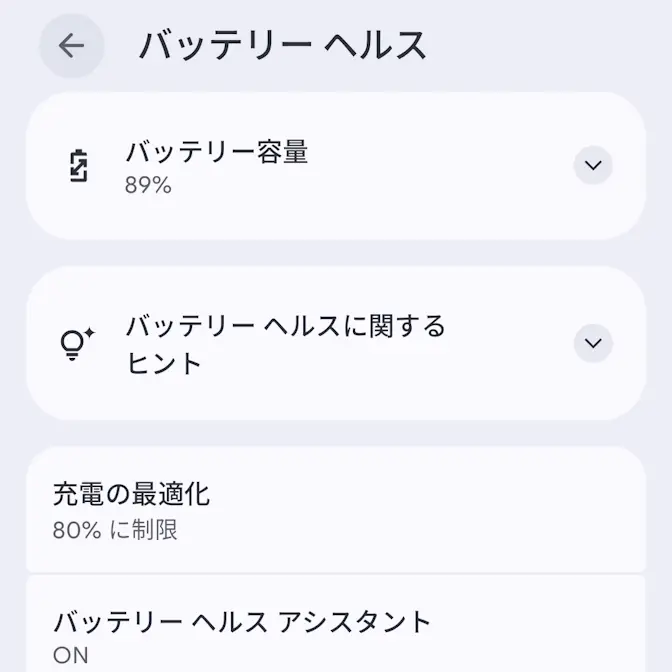Tap the ON status text
The width and height of the screenshot is (672, 672).
pos(71,656)
